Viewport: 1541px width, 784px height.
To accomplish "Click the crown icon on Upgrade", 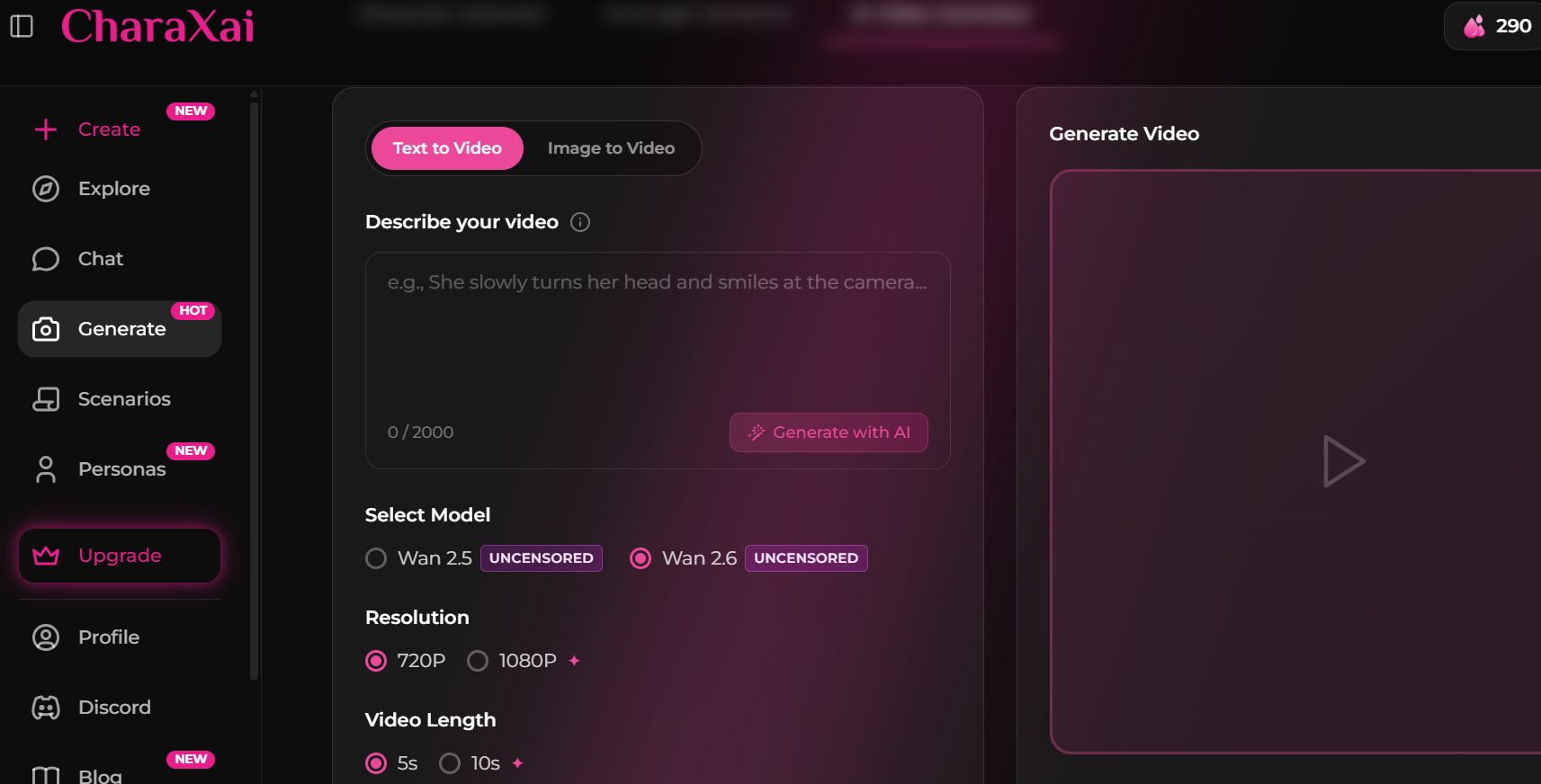I will 46,556.
